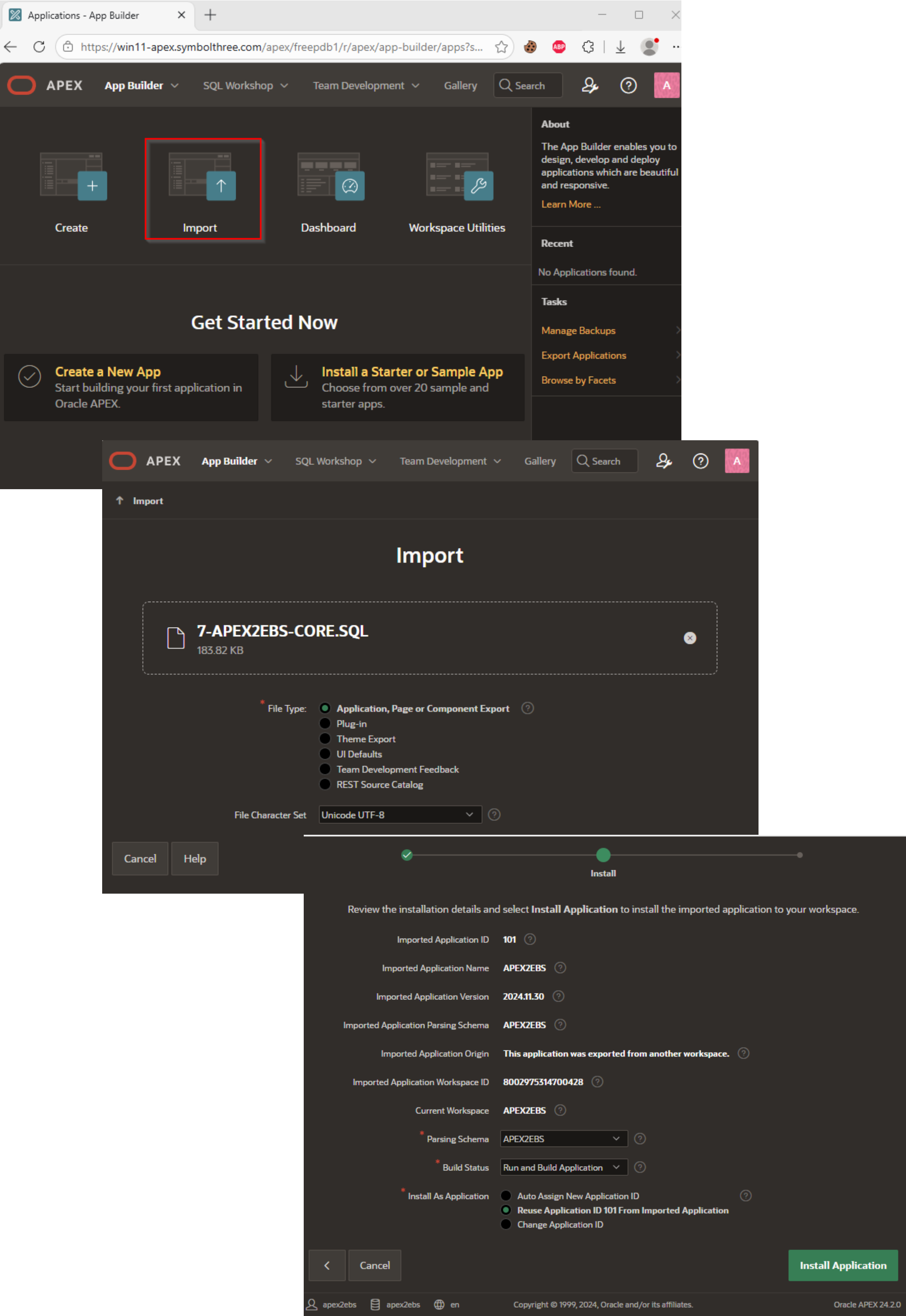Image resolution: width=906 pixels, height=1316 pixels.
Task: Click the Create a New App card
Action: point(131,387)
